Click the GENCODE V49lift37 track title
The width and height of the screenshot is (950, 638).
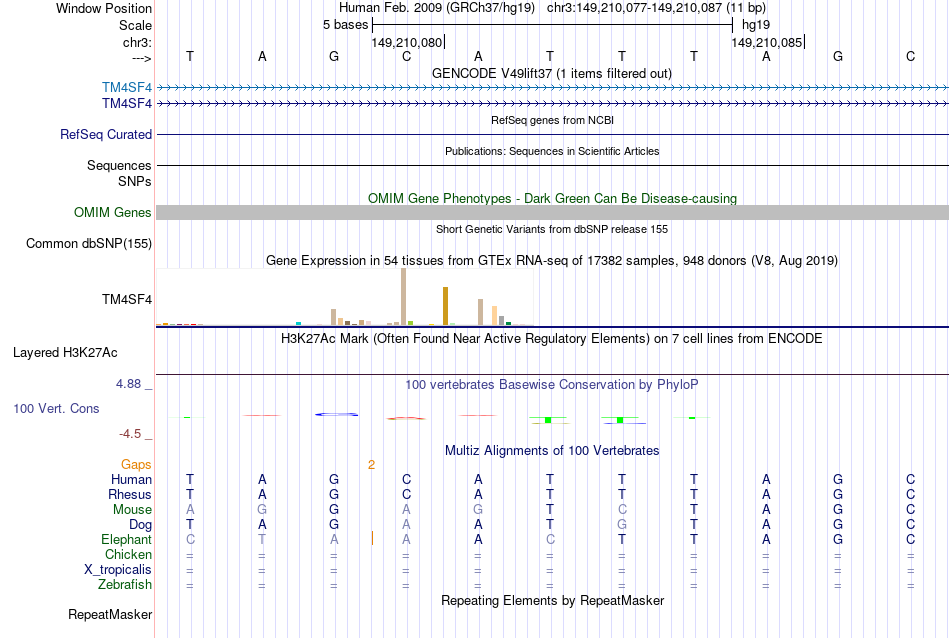click(552, 73)
